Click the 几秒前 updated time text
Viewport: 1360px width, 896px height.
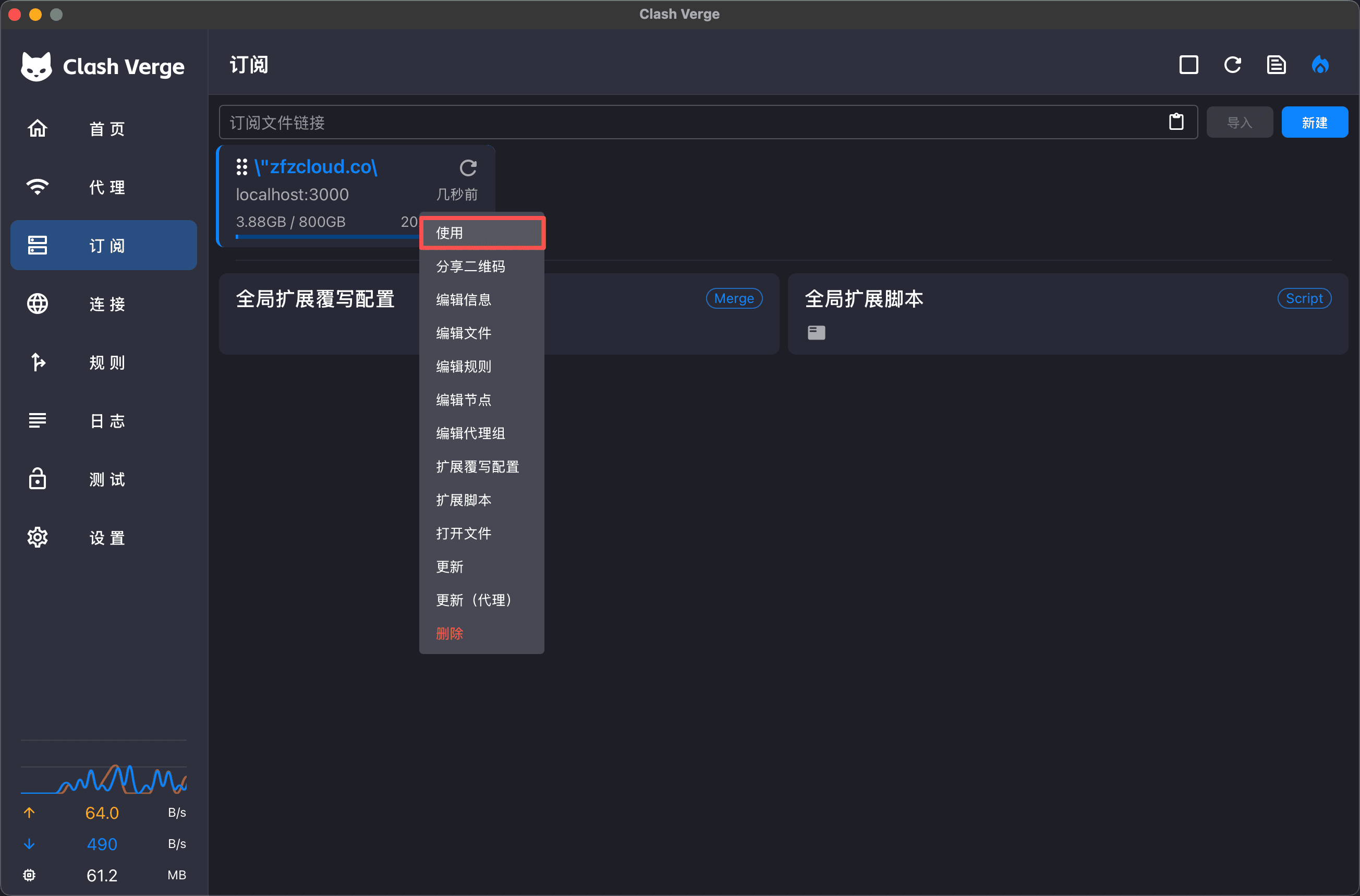[457, 195]
